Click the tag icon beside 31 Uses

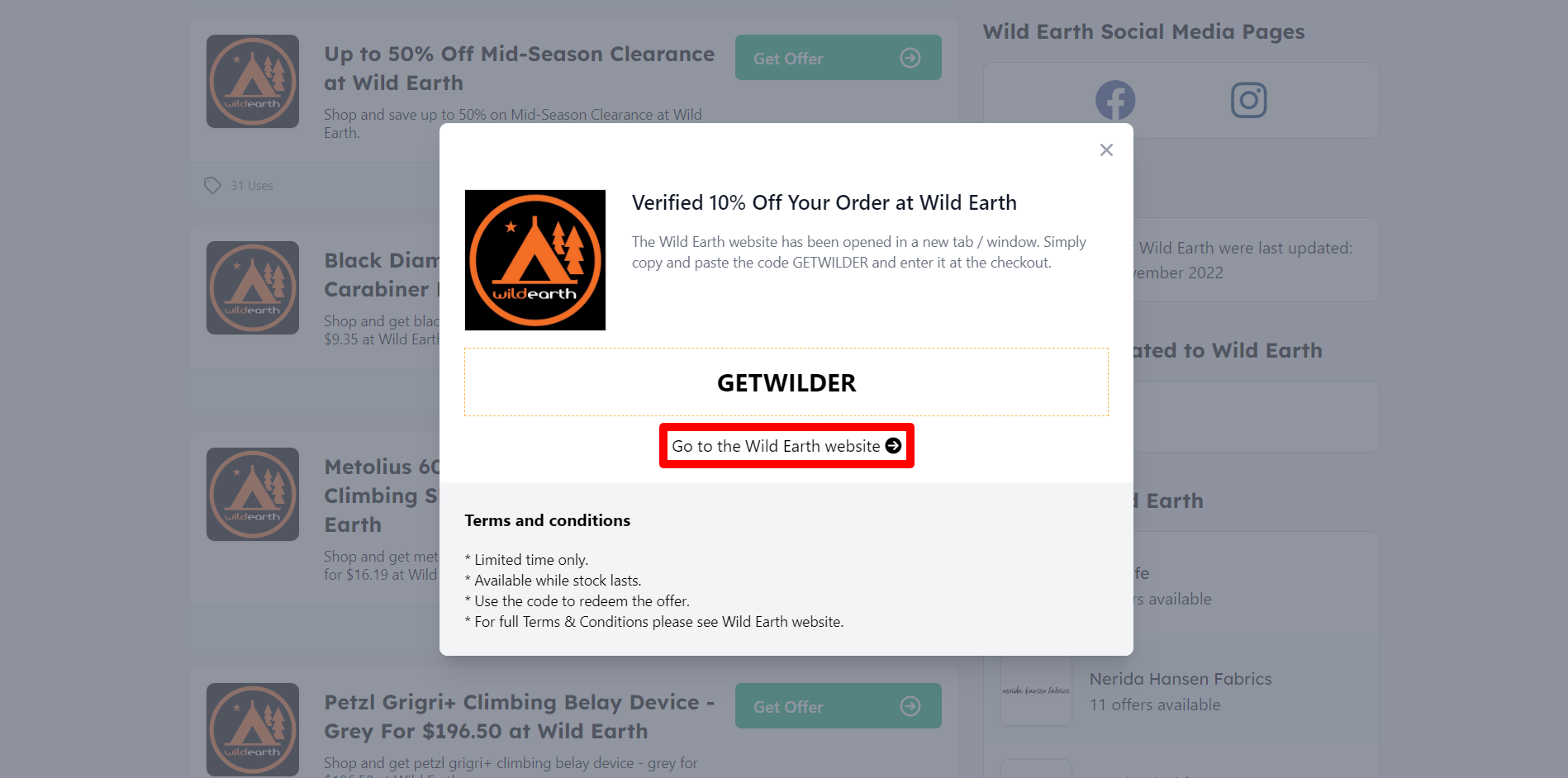point(212,186)
